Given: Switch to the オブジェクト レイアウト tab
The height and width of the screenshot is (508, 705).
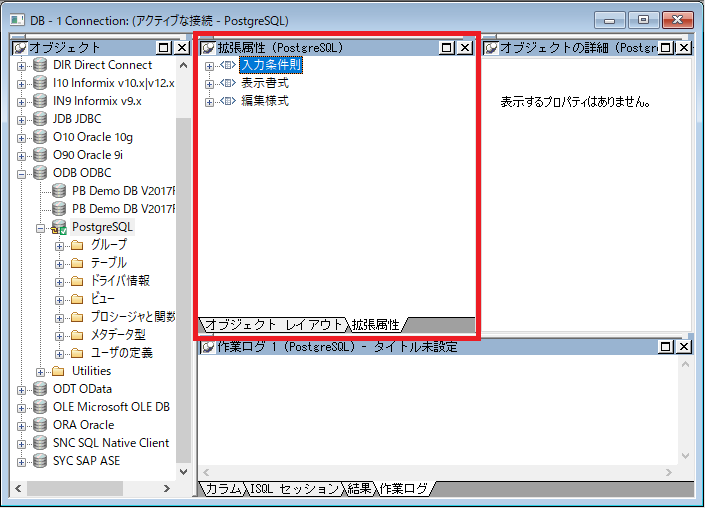Looking at the screenshot, I should click(x=272, y=325).
